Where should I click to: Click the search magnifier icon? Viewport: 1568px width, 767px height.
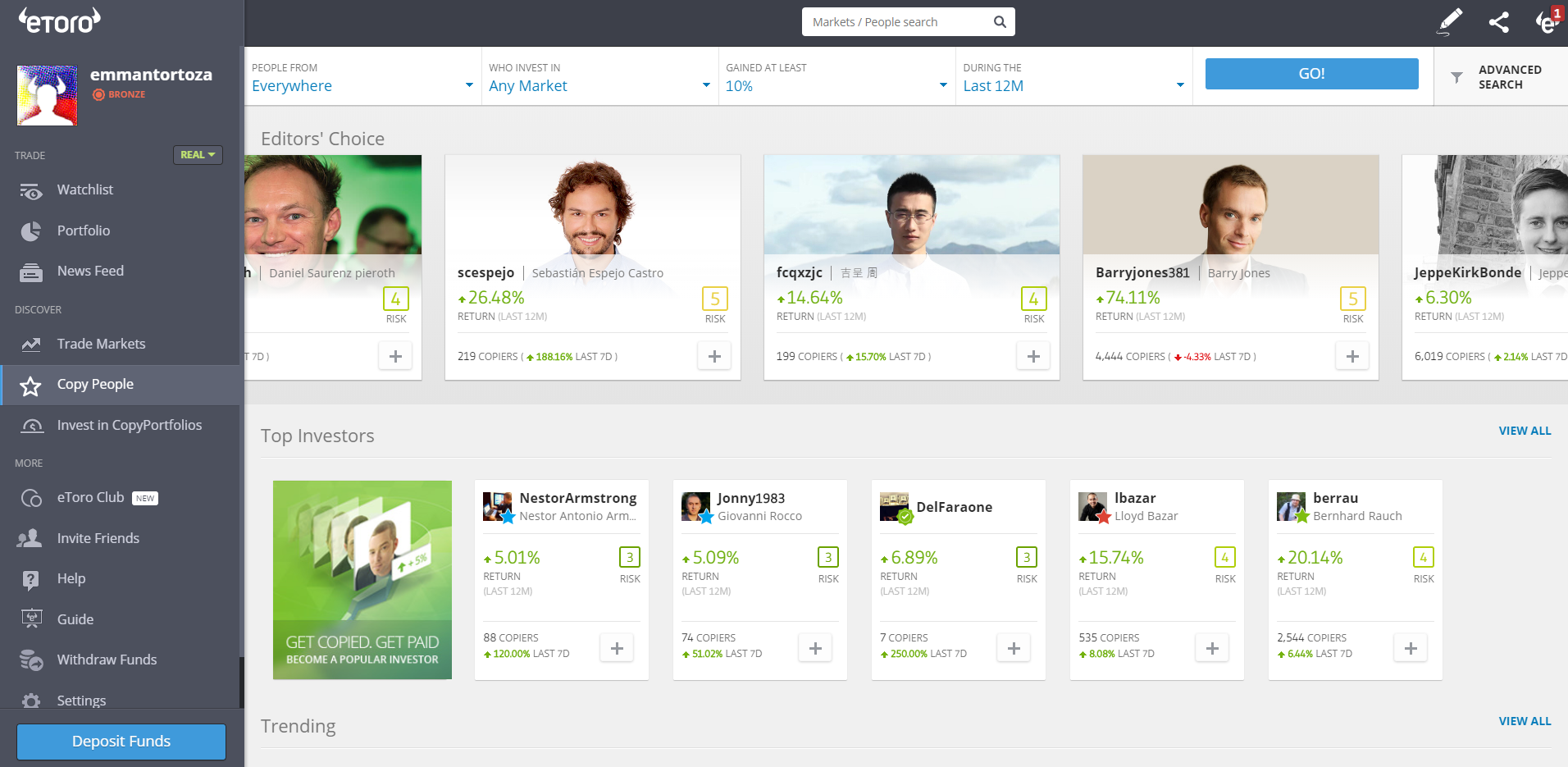[1000, 22]
